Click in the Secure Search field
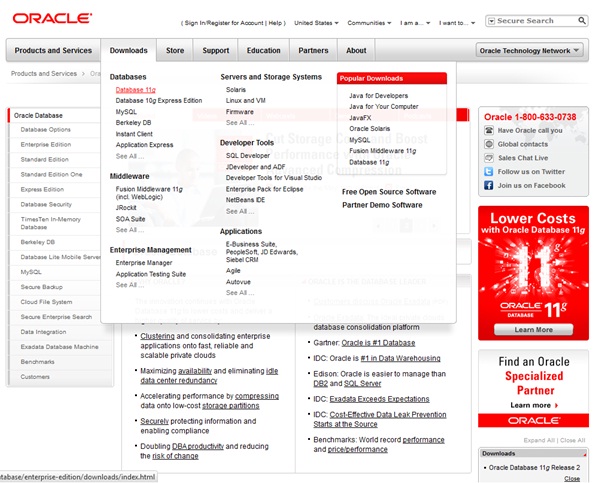Viewport: 602px width, 483px height. 536,21
